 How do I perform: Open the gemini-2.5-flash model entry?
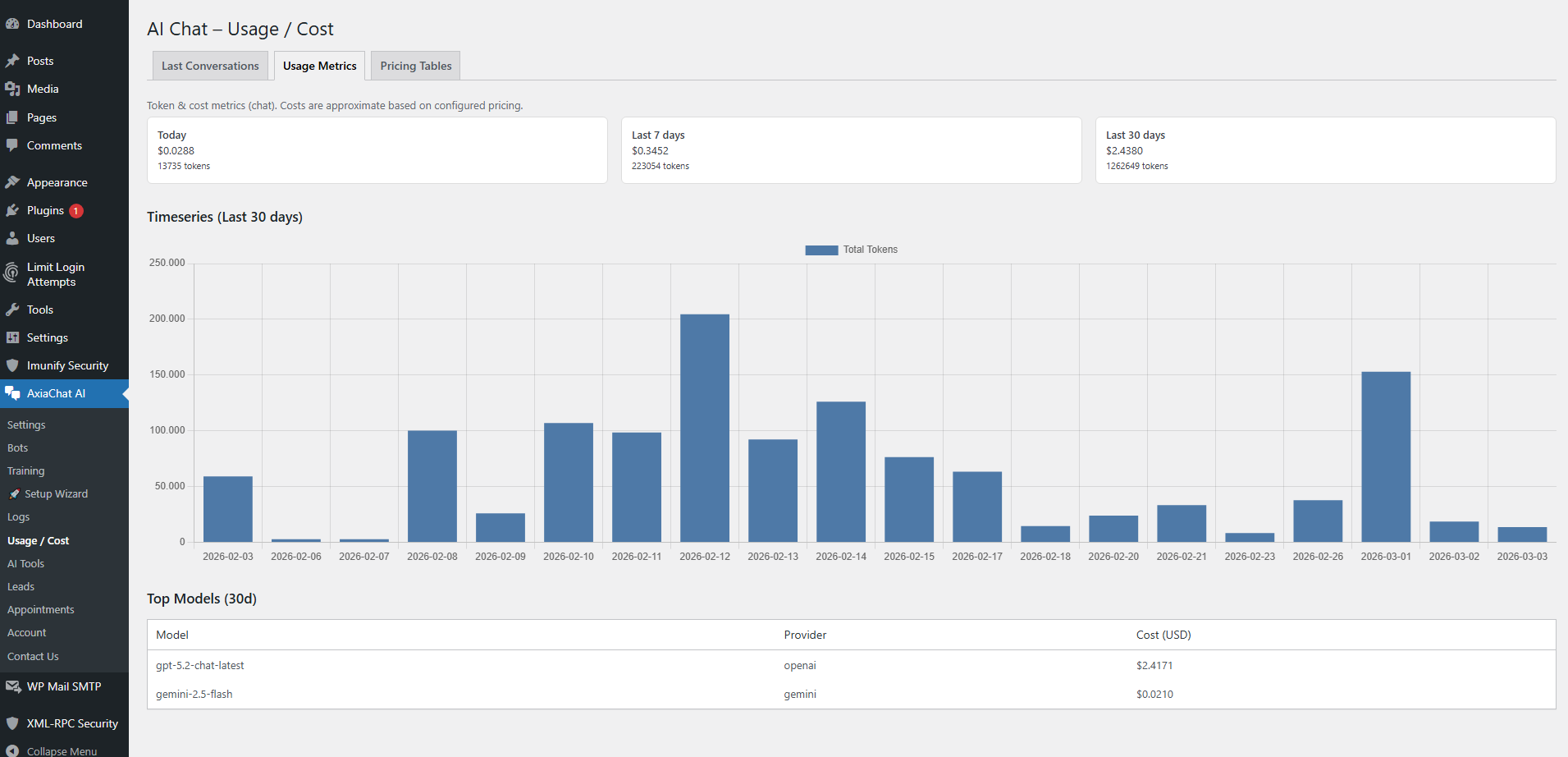pyautogui.click(x=194, y=694)
